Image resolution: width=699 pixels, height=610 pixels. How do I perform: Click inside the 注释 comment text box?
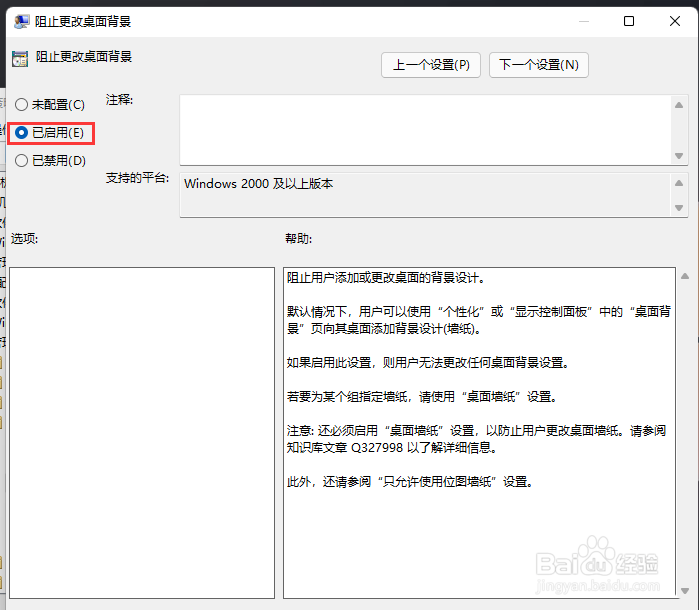425,130
